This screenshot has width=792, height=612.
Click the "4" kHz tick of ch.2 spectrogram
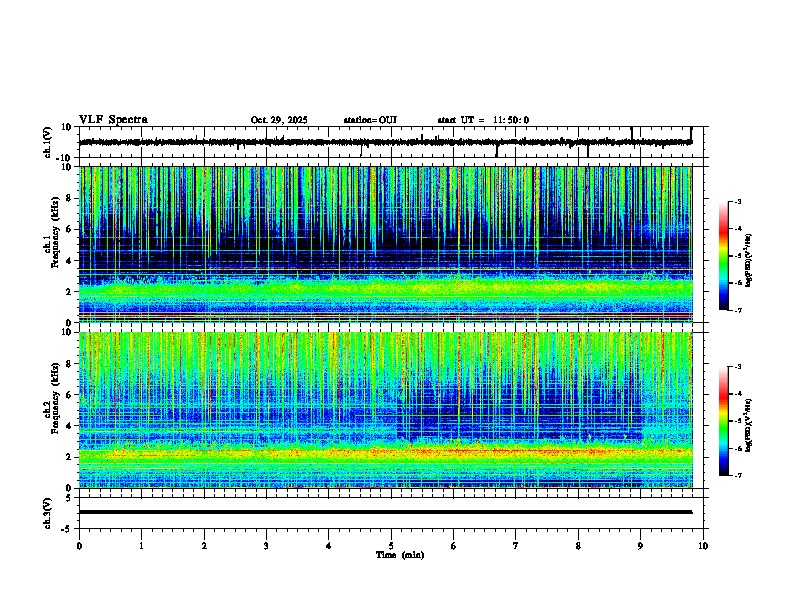click(x=70, y=426)
